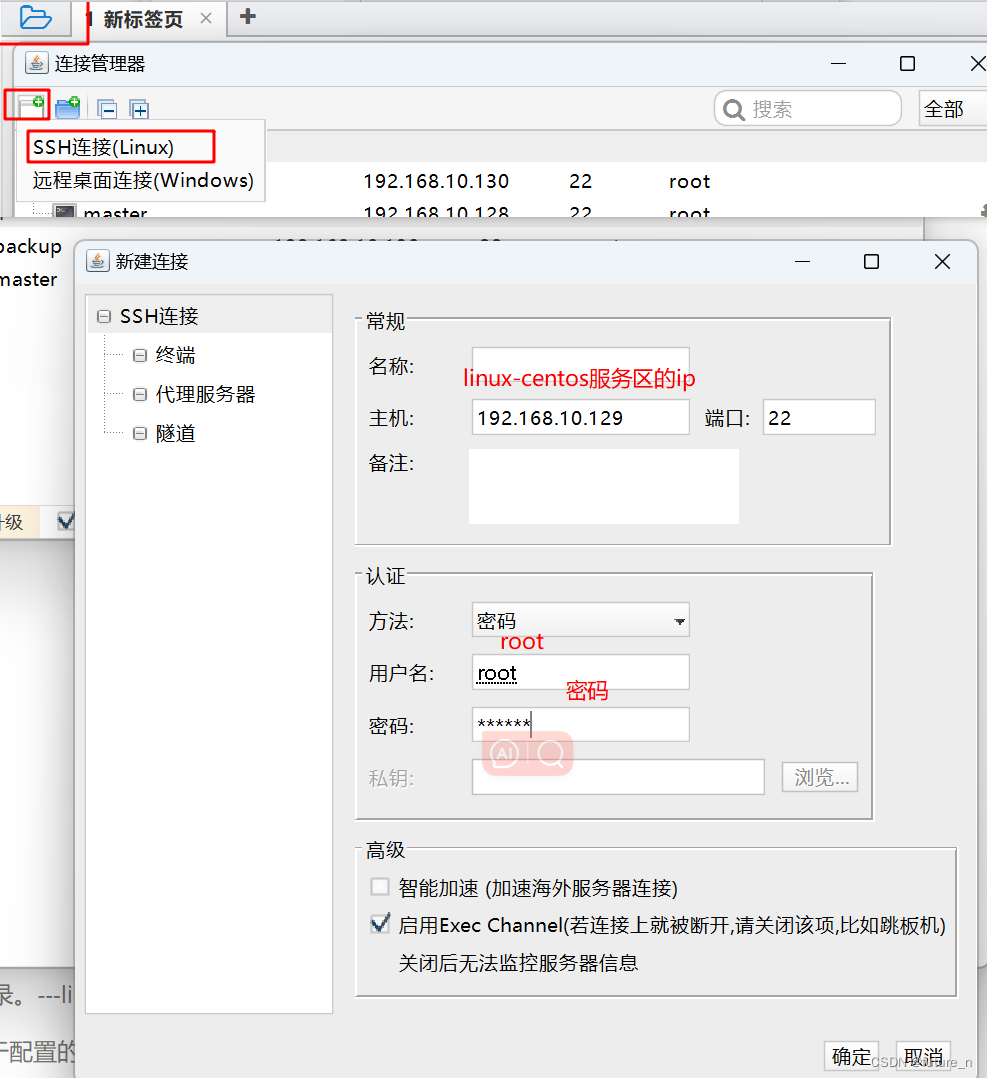The width and height of the screenshot is (987, 1078).
Task: Click the new folder icon in the connection manager
Action: [67, 107]
